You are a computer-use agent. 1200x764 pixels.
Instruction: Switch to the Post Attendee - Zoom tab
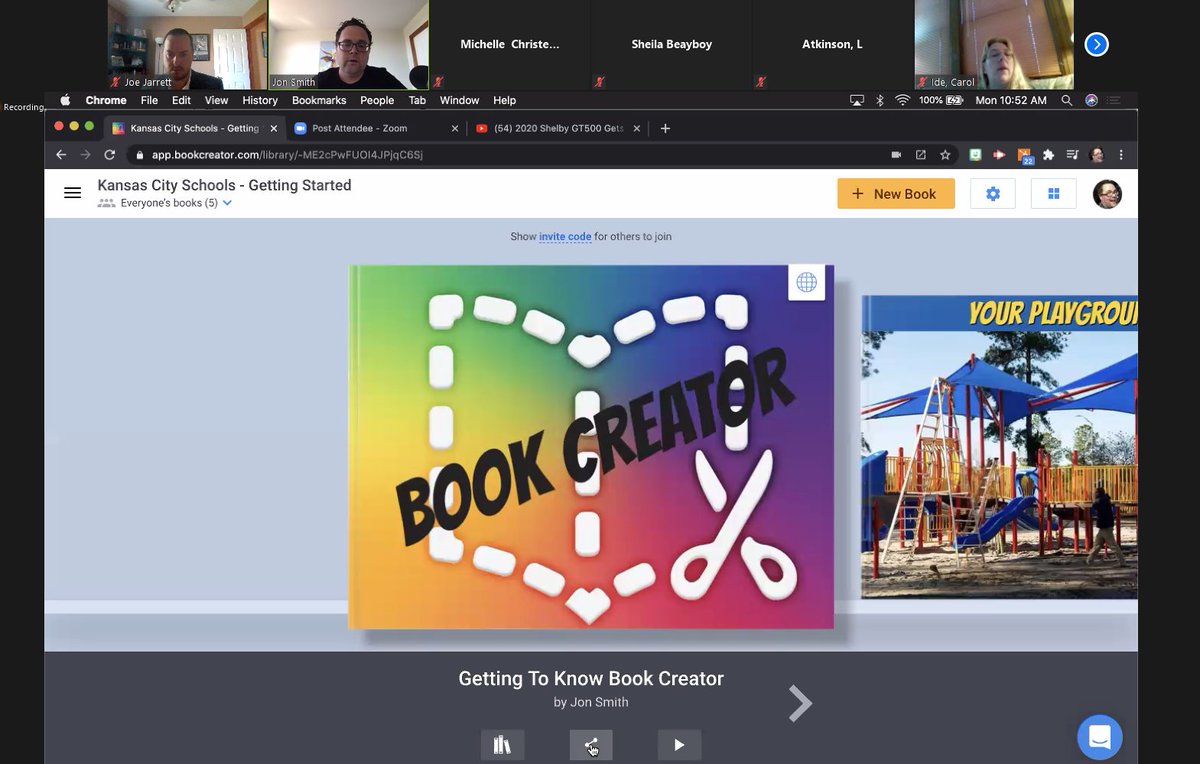(x=376, y=128)
